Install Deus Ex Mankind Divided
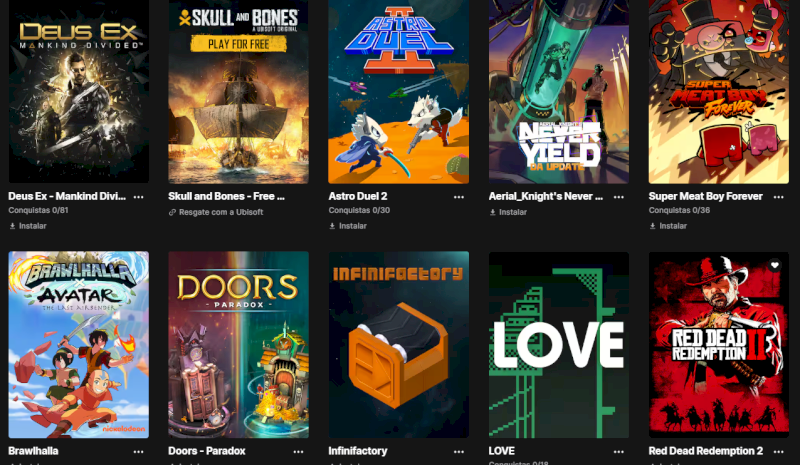Screen dimensions: 800x465 coord(28,226)
